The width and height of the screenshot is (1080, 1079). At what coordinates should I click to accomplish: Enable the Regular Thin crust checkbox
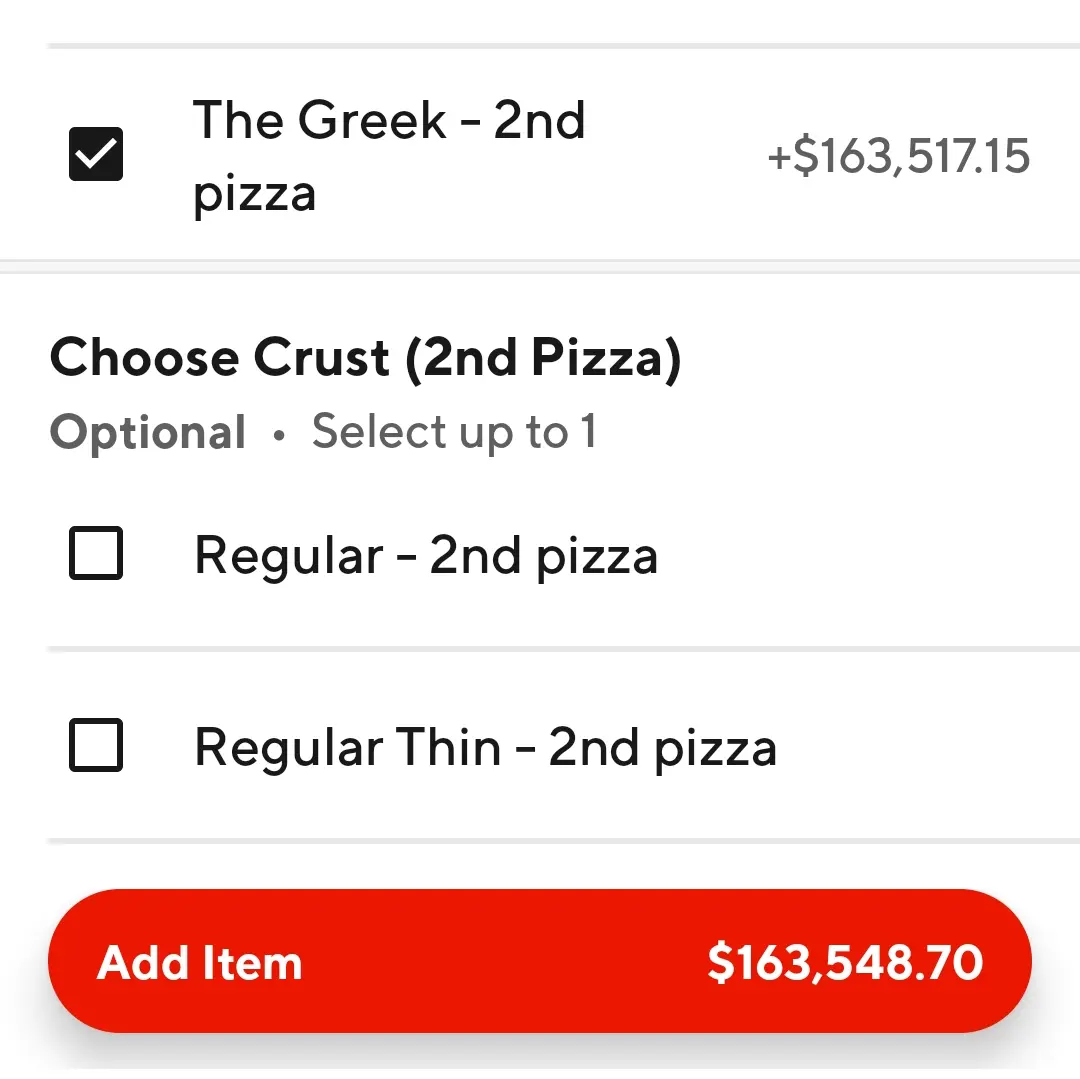pos(96,745)
